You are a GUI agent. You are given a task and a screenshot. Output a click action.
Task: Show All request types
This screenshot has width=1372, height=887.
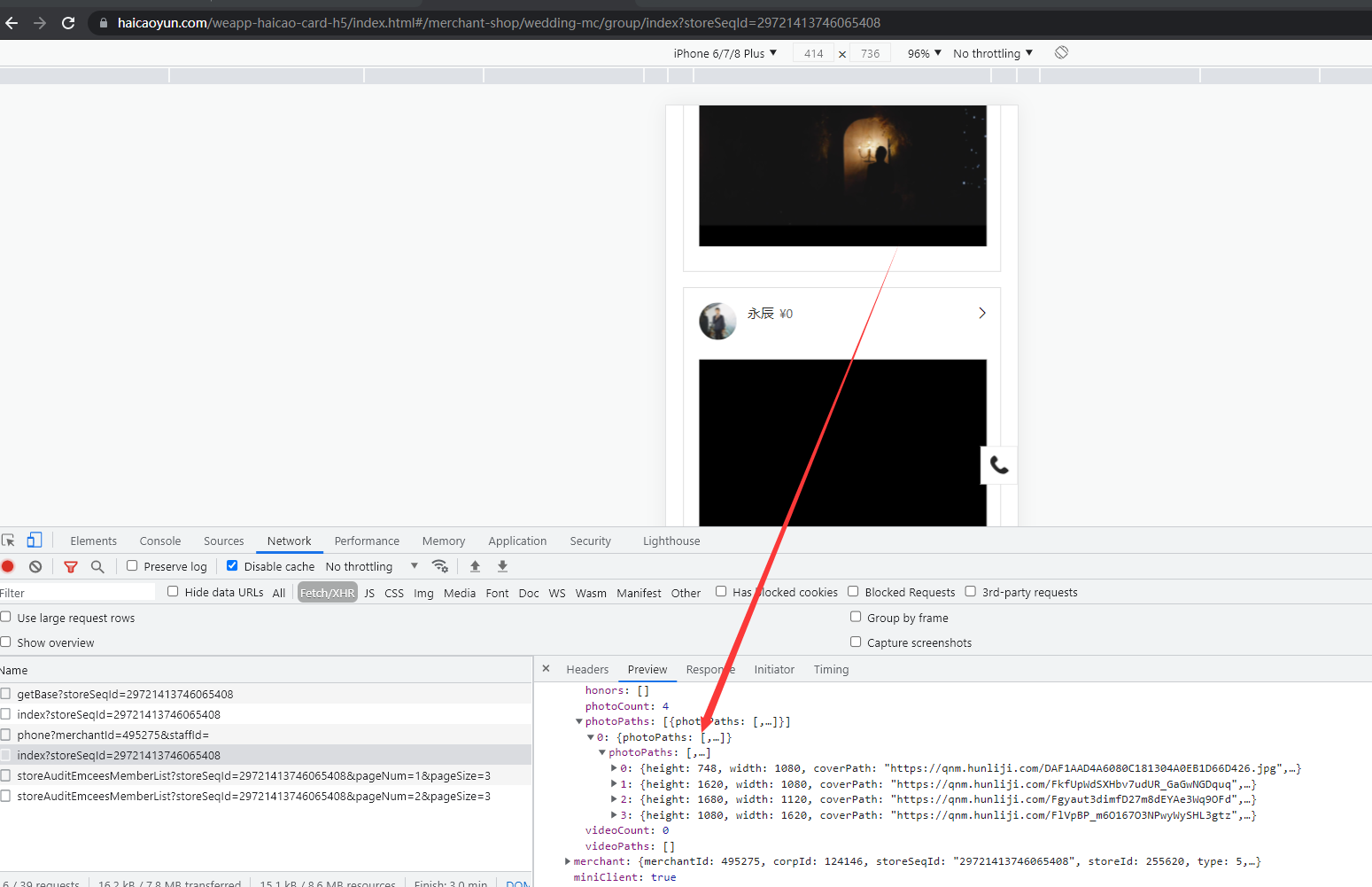click(279, 593)
